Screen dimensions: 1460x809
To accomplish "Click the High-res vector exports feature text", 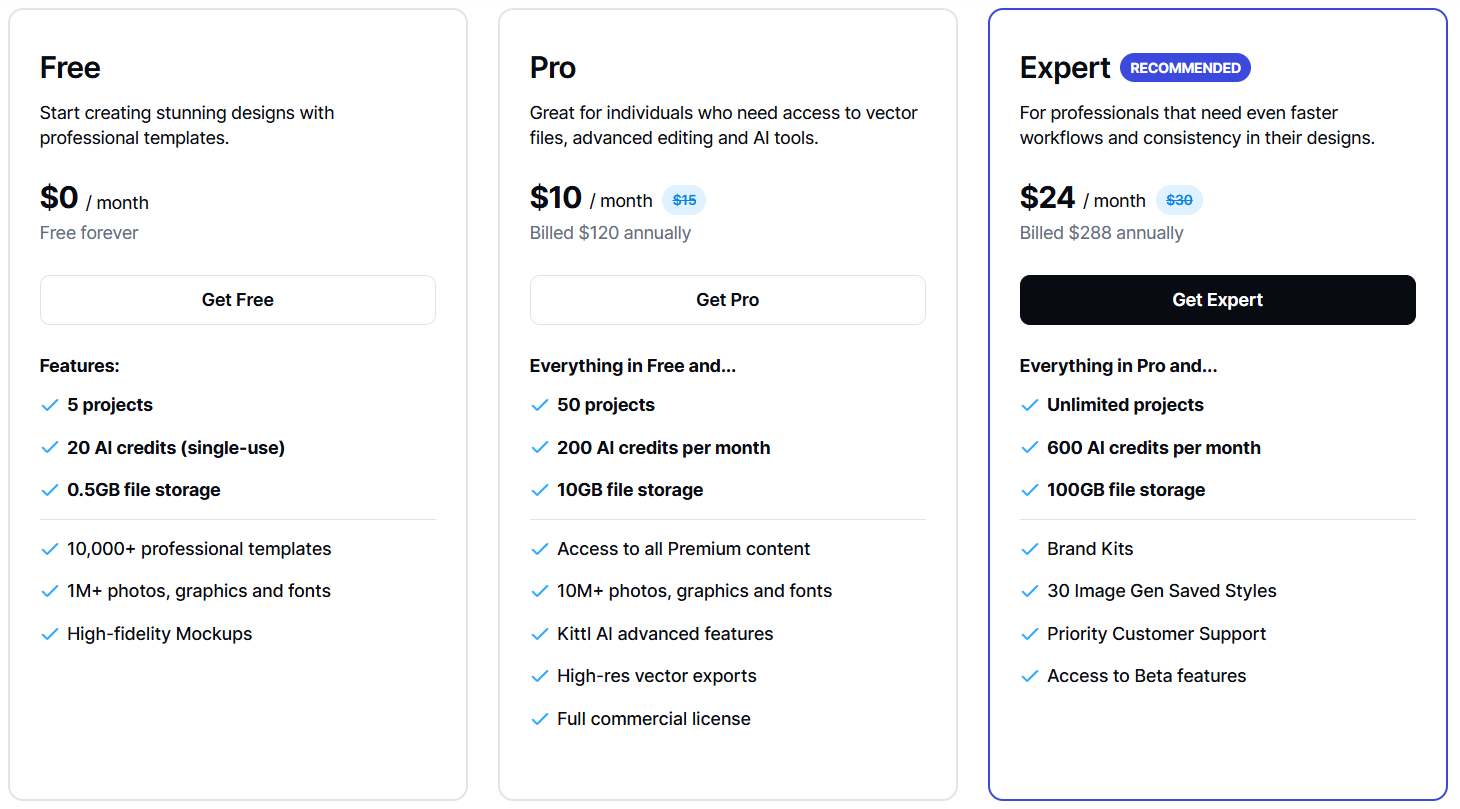I will [x=657, y=676].
